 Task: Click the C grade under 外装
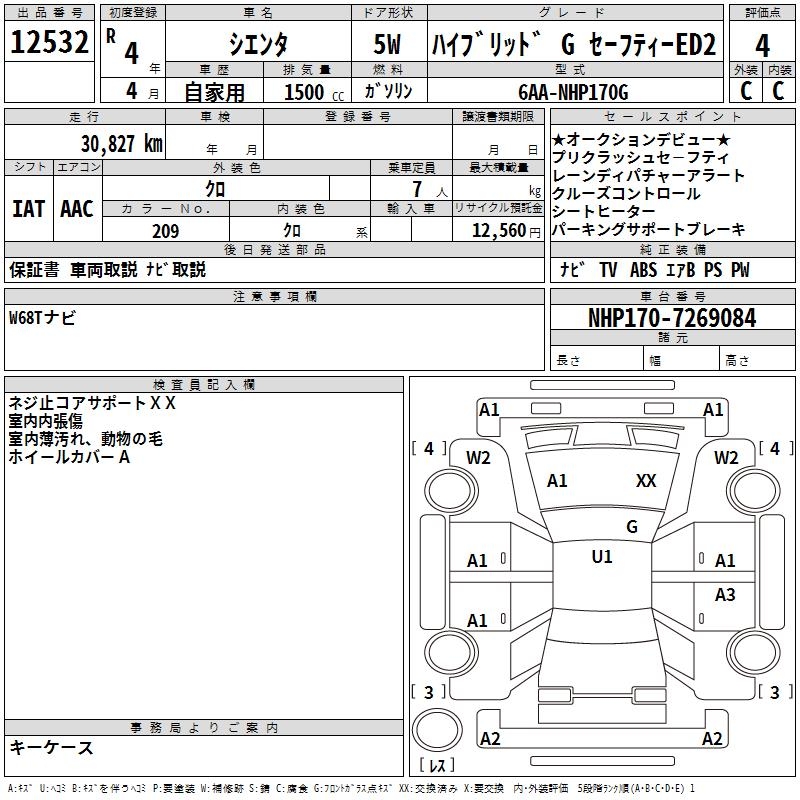click(746, 91)
